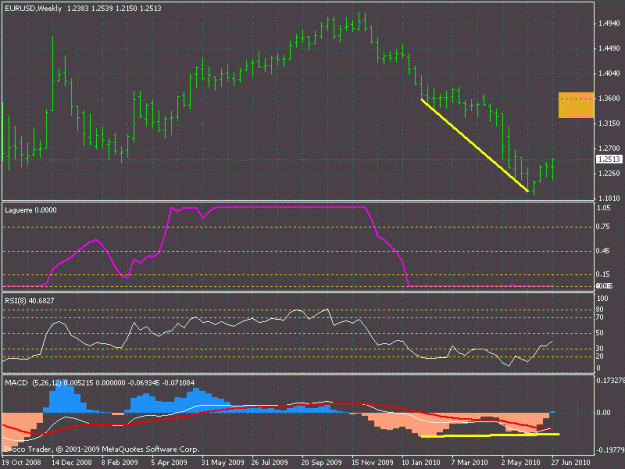Click price scale value 1.4040
The height and width of the screenshot is (469, 625).
pyautogui.click(x=609, y=73)
